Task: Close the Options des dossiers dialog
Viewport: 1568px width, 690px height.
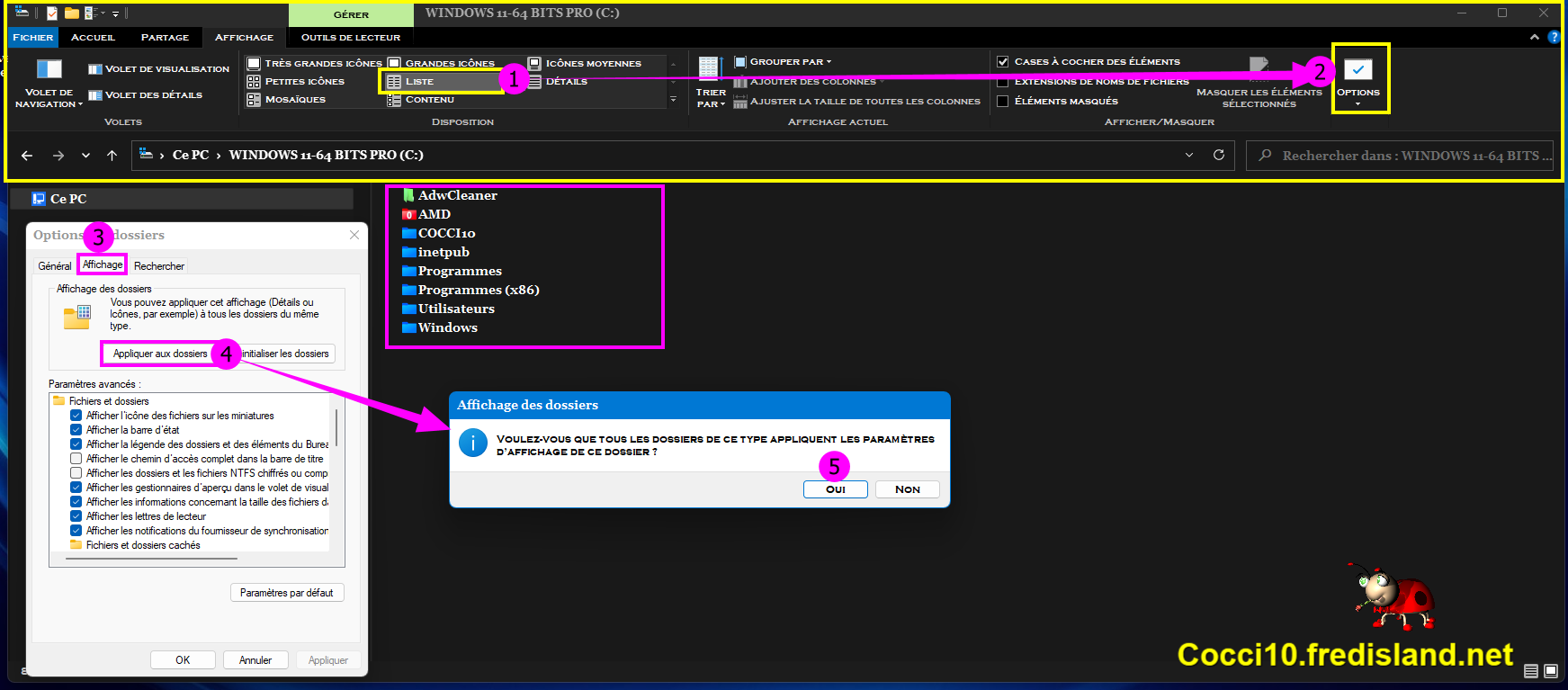Action: [354, 235]
